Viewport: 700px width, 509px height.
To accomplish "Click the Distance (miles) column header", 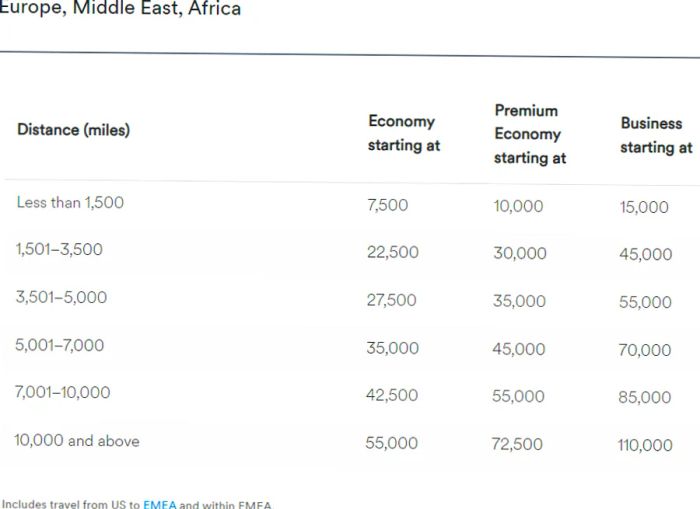I will point(74,130).
